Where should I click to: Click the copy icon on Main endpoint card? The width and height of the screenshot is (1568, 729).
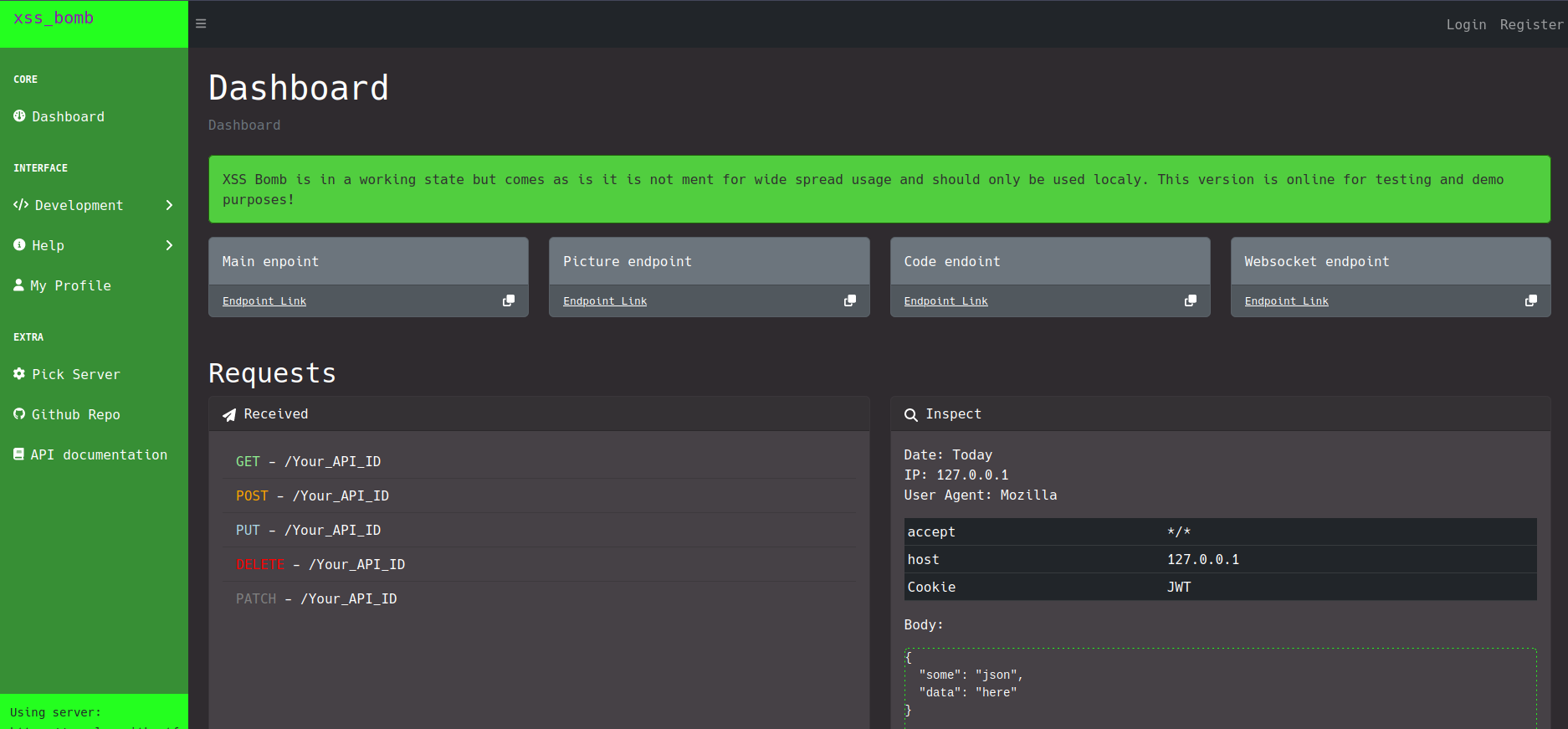pos(508,300)
